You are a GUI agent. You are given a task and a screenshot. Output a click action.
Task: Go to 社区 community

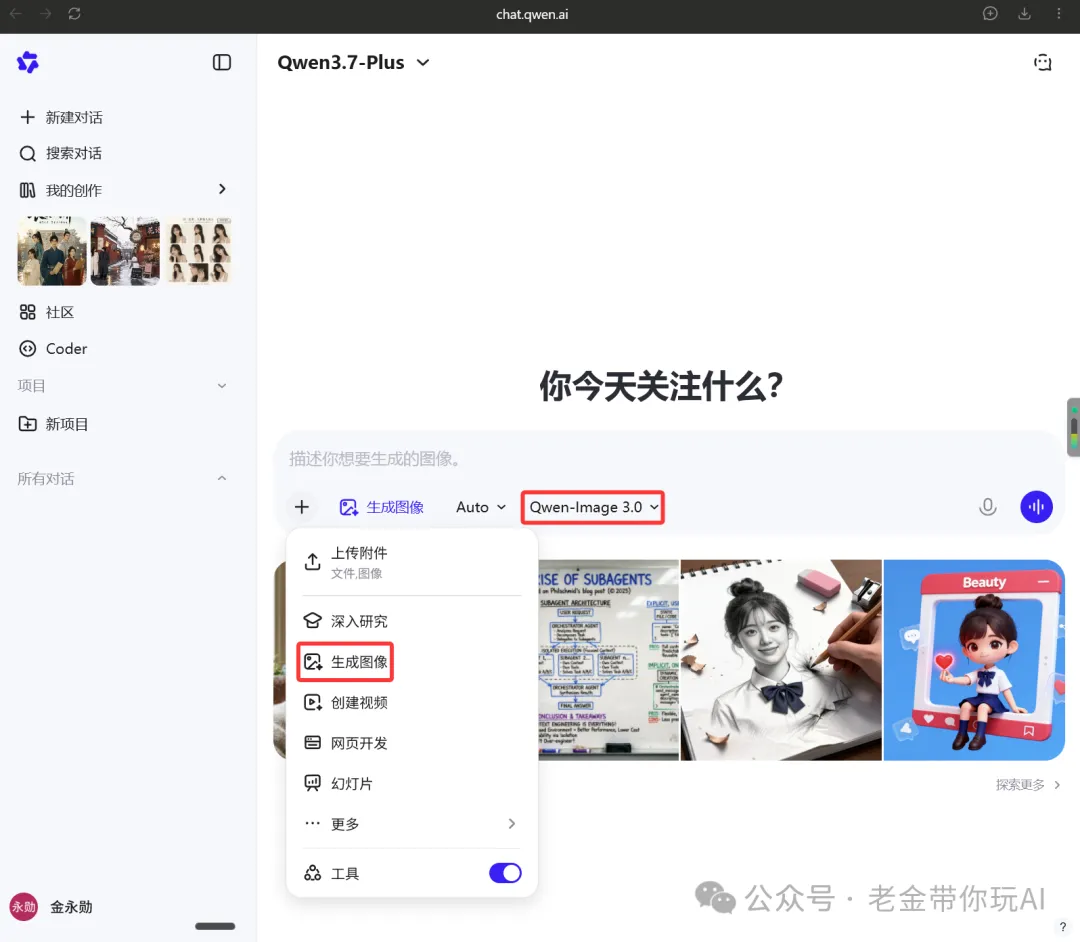click(47, 313)
